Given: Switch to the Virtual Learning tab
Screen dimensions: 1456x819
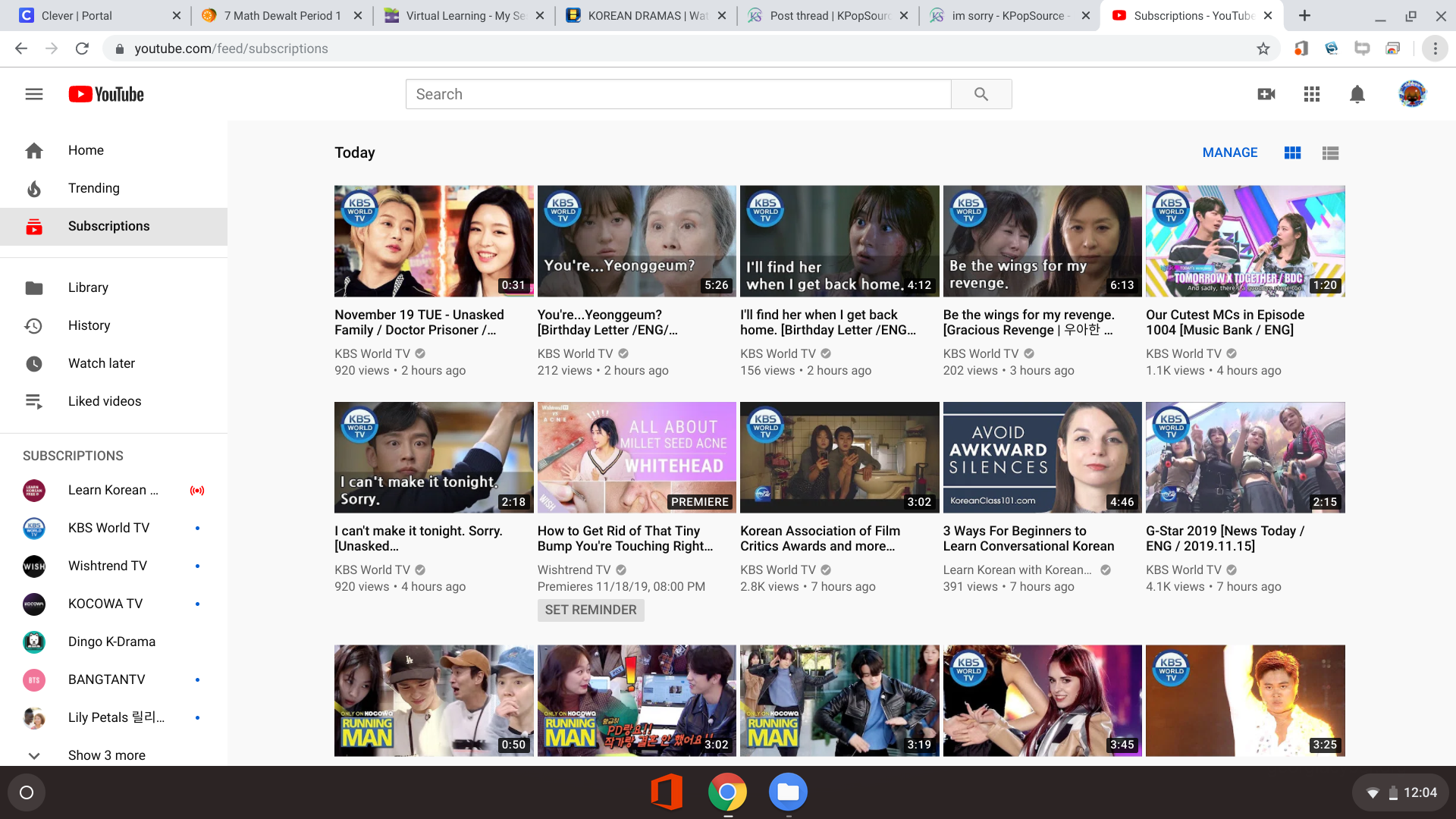Looking at the screenshot, I should pos(465,15).
